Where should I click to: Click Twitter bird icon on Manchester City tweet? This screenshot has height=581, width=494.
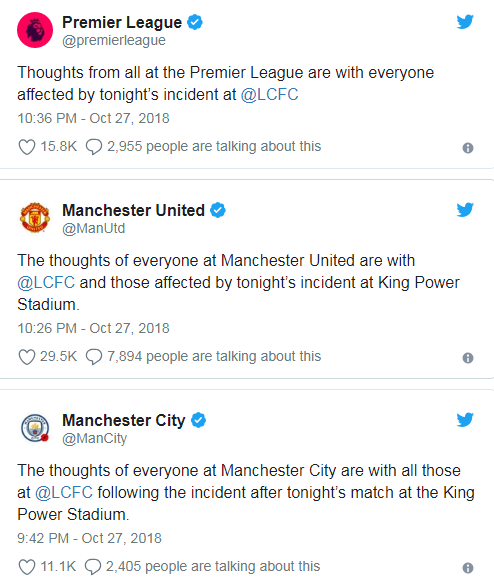[465, 420]
